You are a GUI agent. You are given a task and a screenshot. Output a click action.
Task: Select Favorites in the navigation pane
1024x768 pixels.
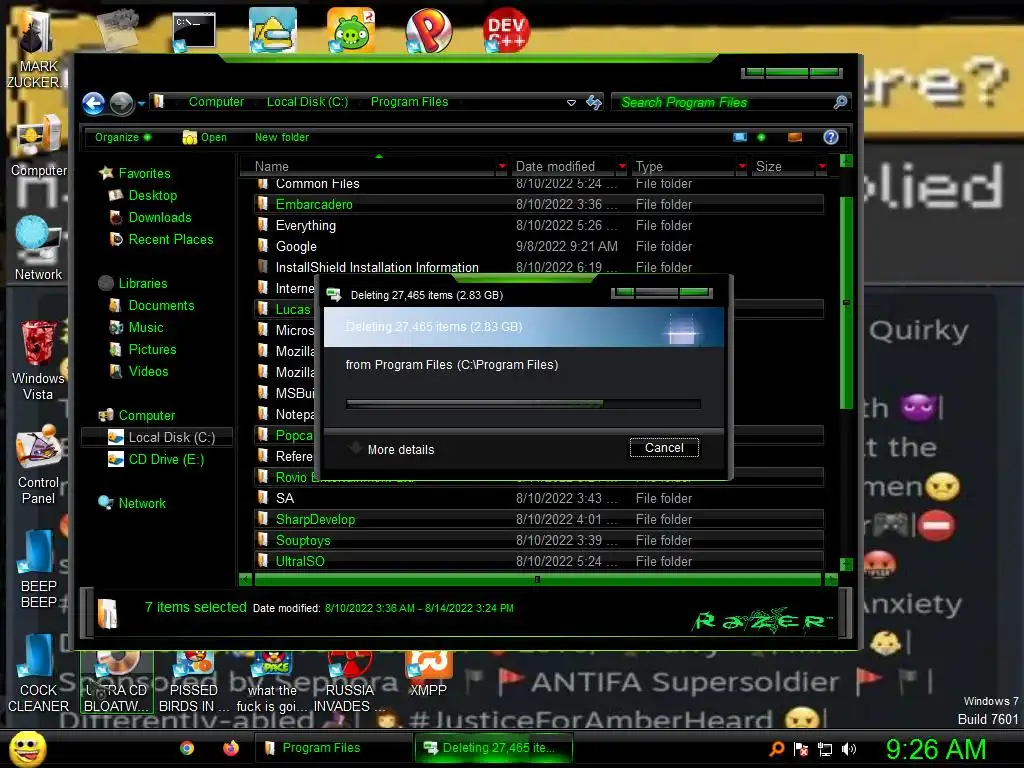pos(144,173)
